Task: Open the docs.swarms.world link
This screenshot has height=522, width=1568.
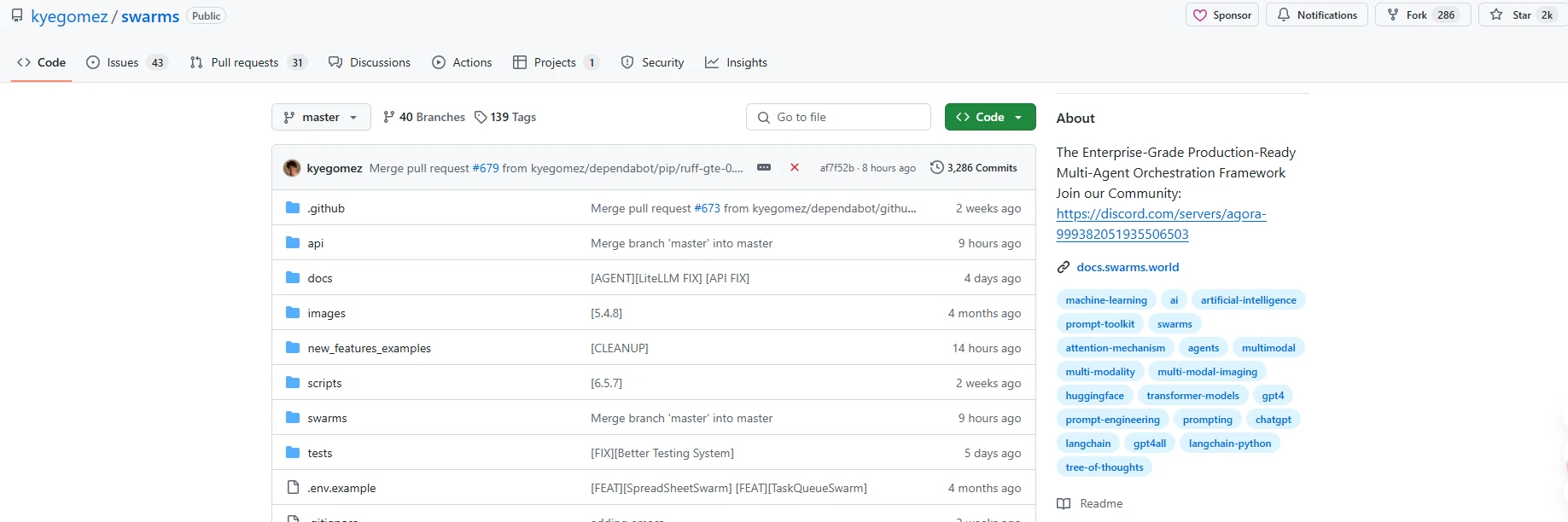Action: [x=1128, y=267]
